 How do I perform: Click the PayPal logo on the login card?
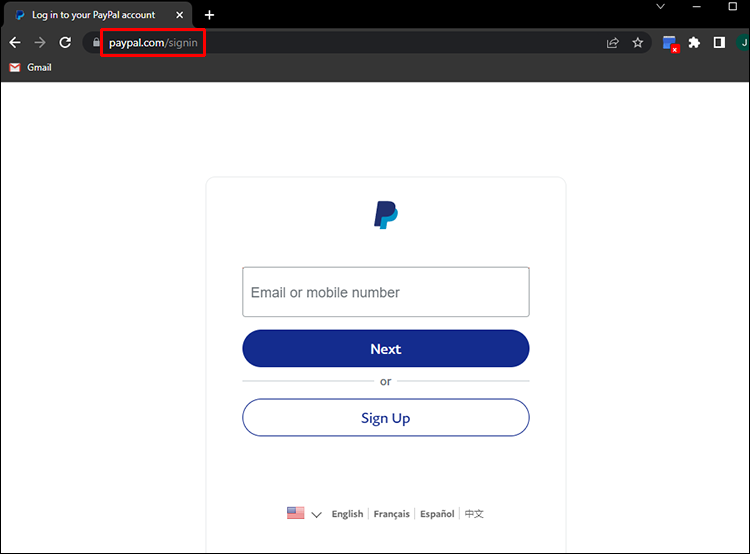click(386, 215)
